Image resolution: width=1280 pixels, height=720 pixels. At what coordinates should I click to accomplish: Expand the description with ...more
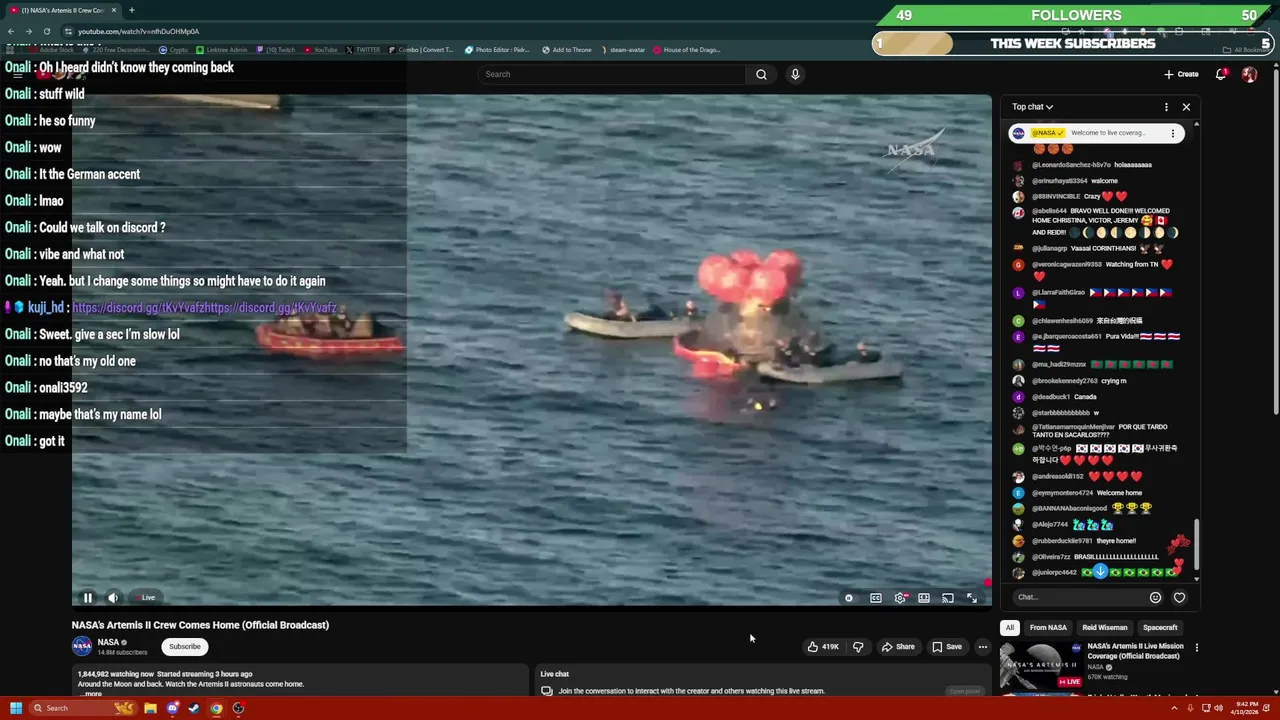pyautogui.click(x=91, y=693)
